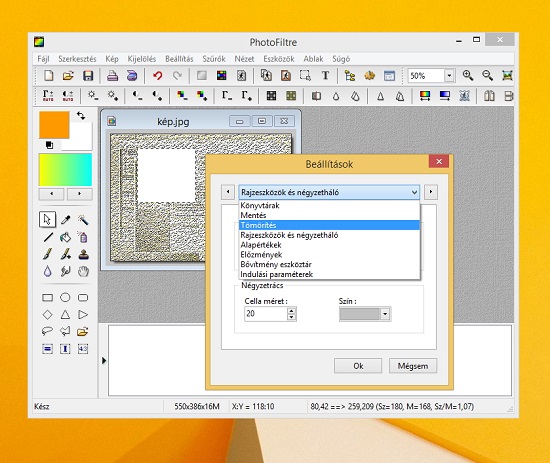550x463 pixels.
Task: Open the zoom percentage 50% dropdown
Action: pyautogui.click(x=449, y=75)
